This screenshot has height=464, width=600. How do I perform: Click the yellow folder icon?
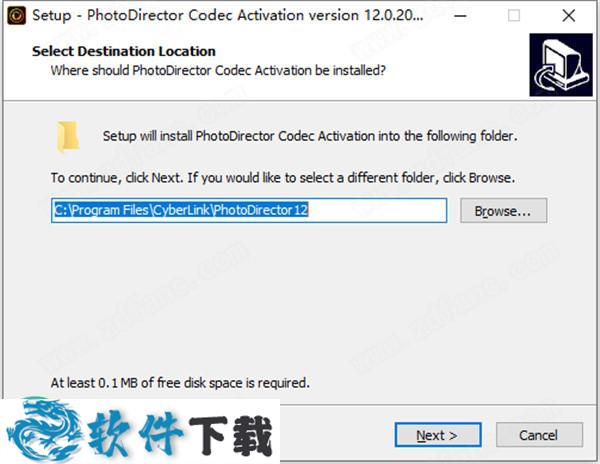[68, 137]
